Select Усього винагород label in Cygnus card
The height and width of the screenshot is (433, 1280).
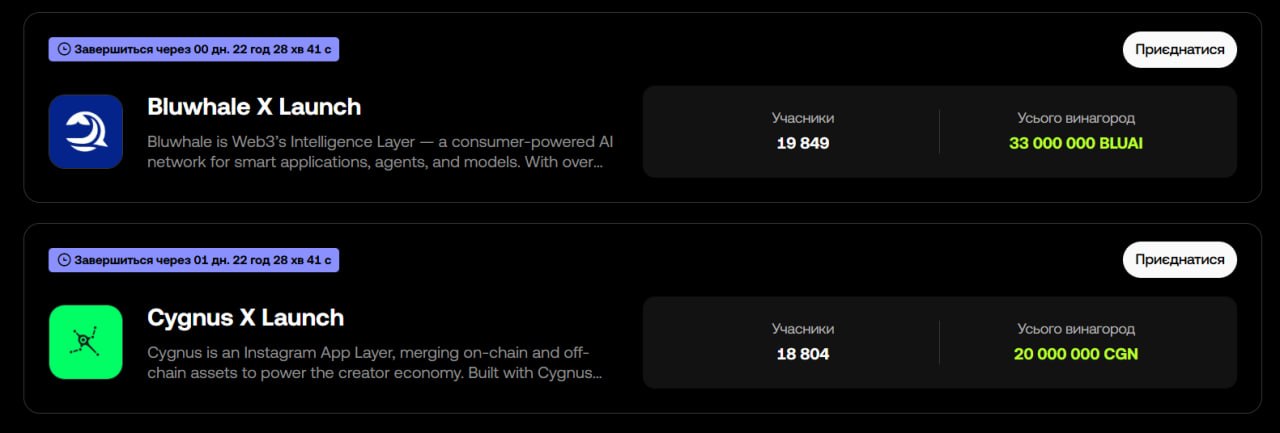pos(1076,329)
